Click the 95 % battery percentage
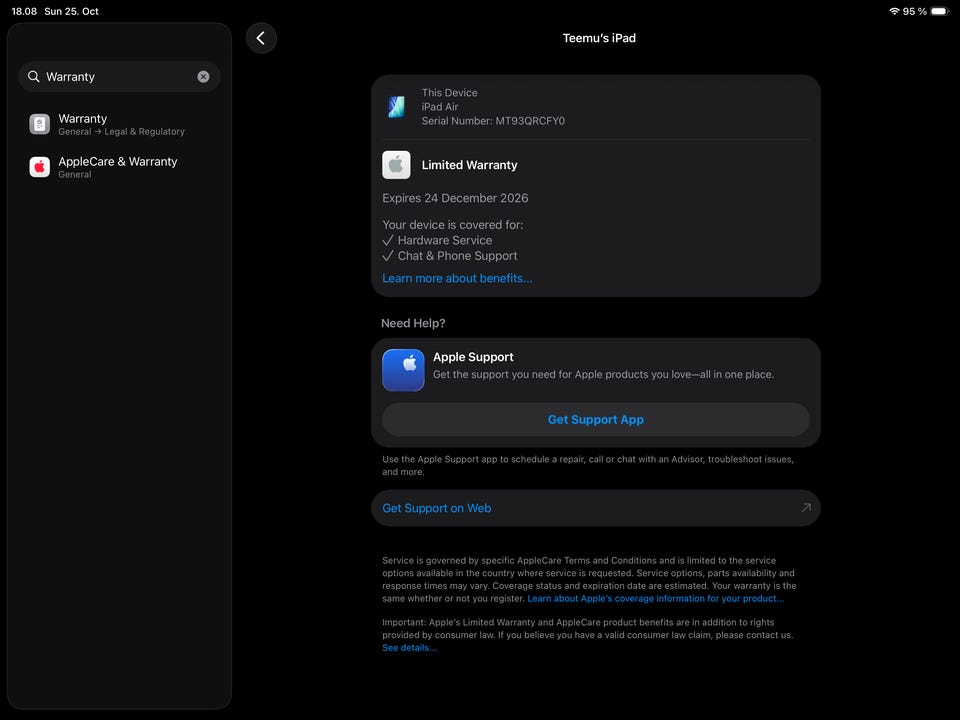This screenshot has width=960, height=720. 914,11
